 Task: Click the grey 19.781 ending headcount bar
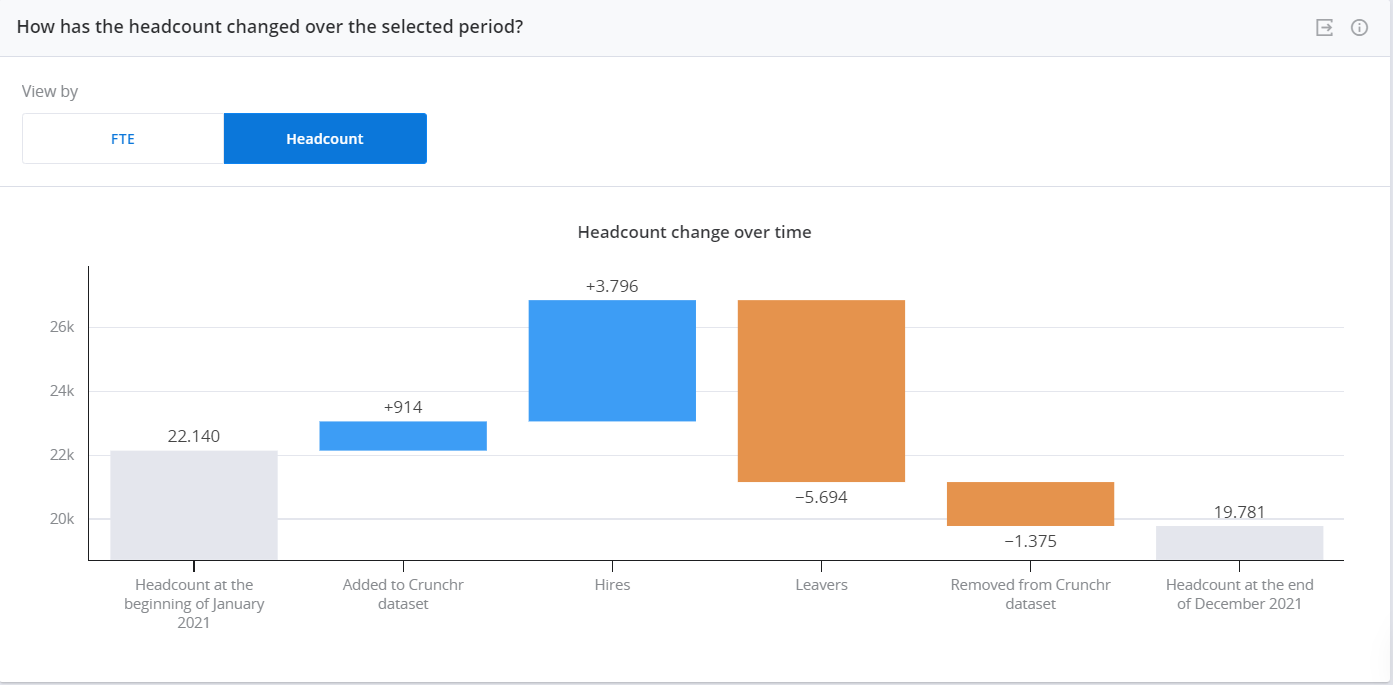(x=1239, y=543)
